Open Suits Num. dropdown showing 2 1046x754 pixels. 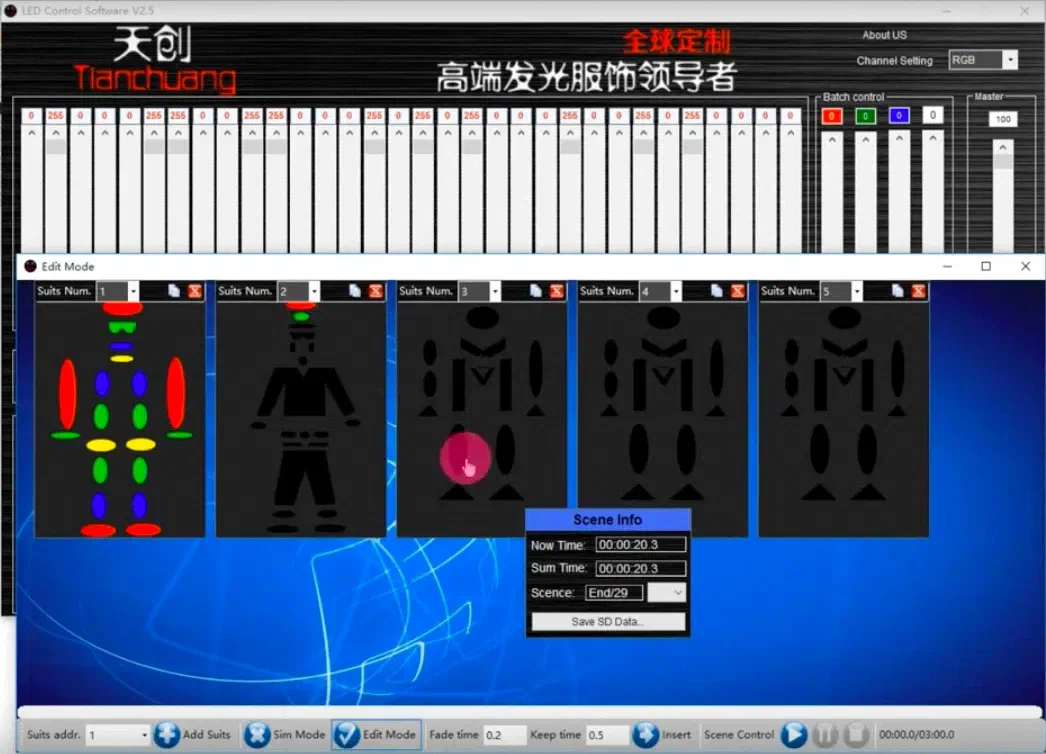[x=314, y=292]
